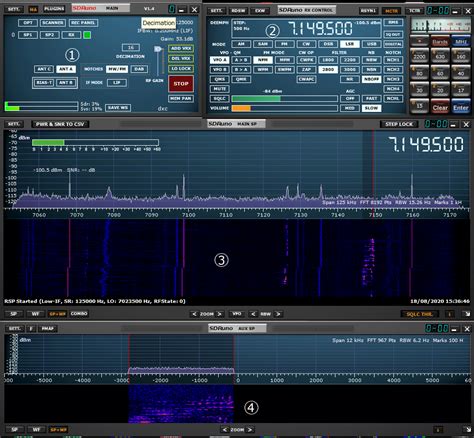Toggle the RX control window button
Screen dimensions: 474x438
click(71, 35)
